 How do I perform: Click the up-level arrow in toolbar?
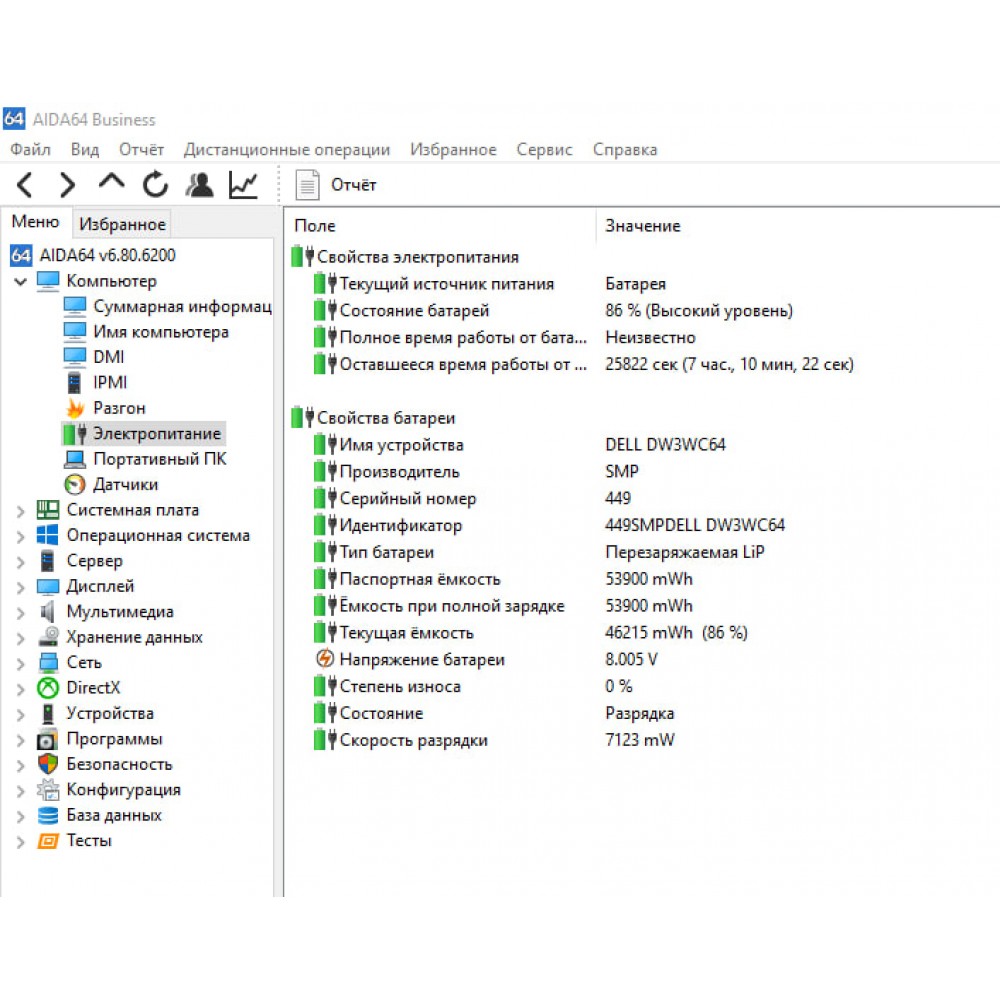[x=112, y=182]
